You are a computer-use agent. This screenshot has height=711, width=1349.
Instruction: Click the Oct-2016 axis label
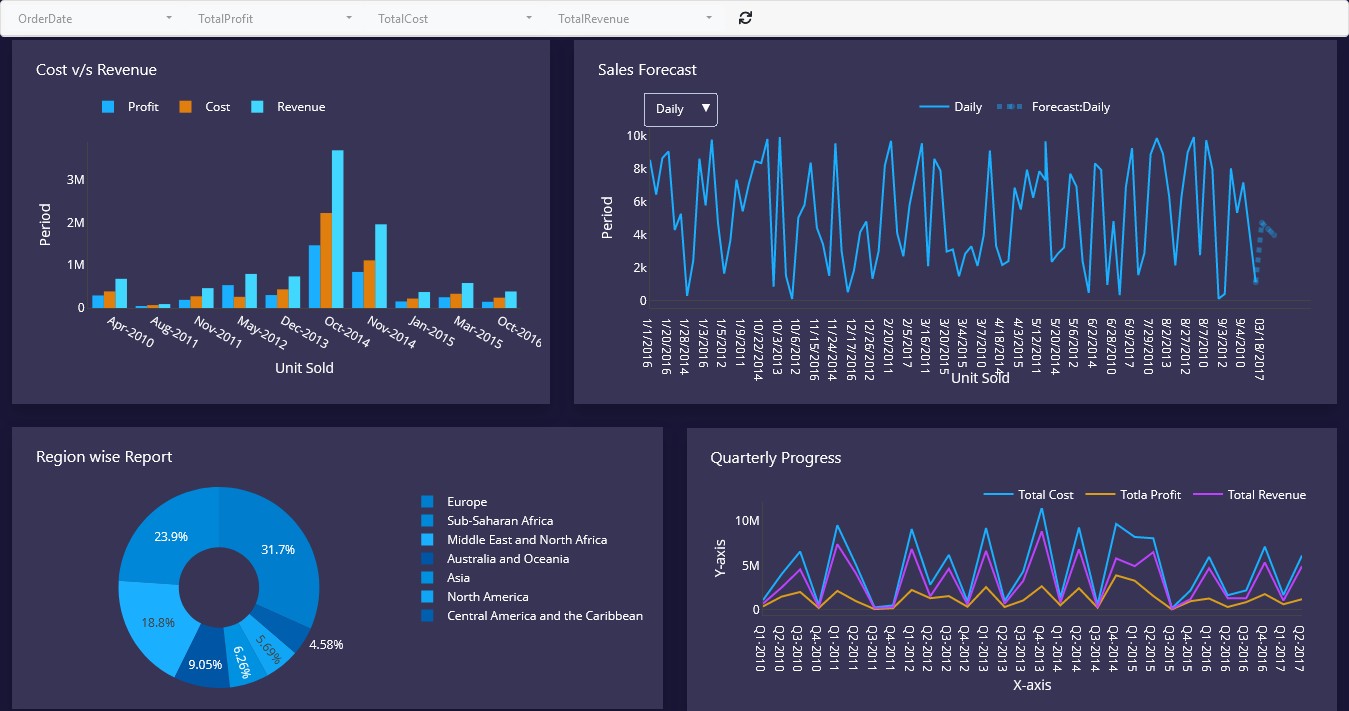517,332
